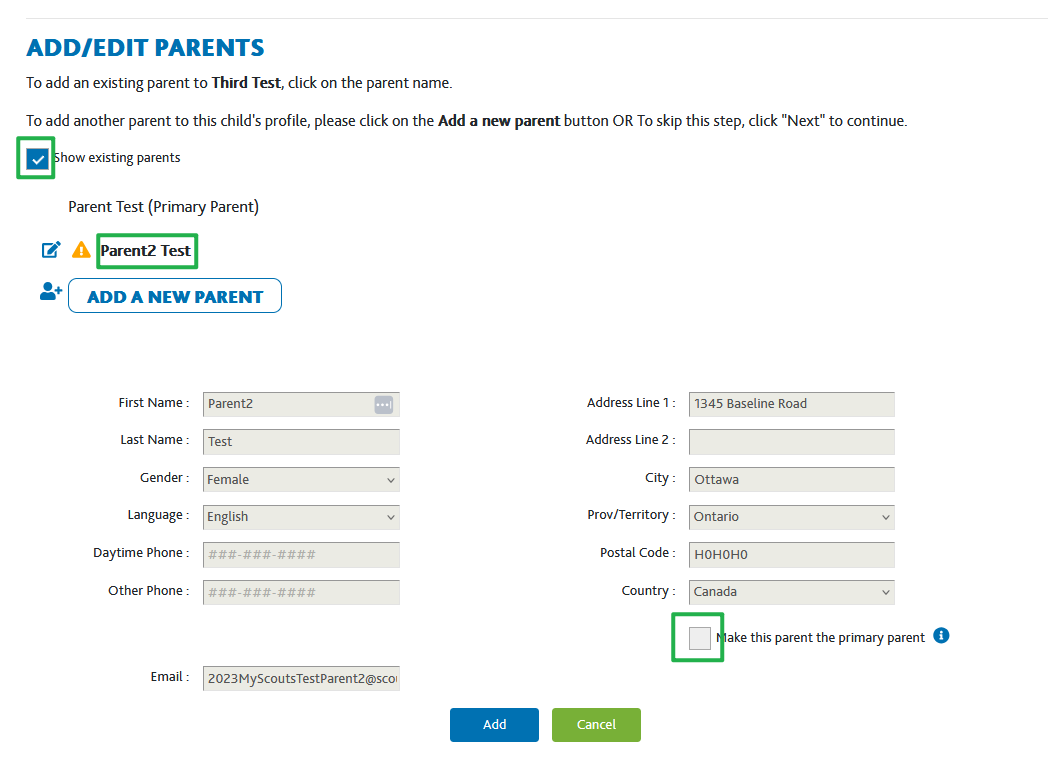
Task: Click the green Cancel button
Action: (596, 725)
